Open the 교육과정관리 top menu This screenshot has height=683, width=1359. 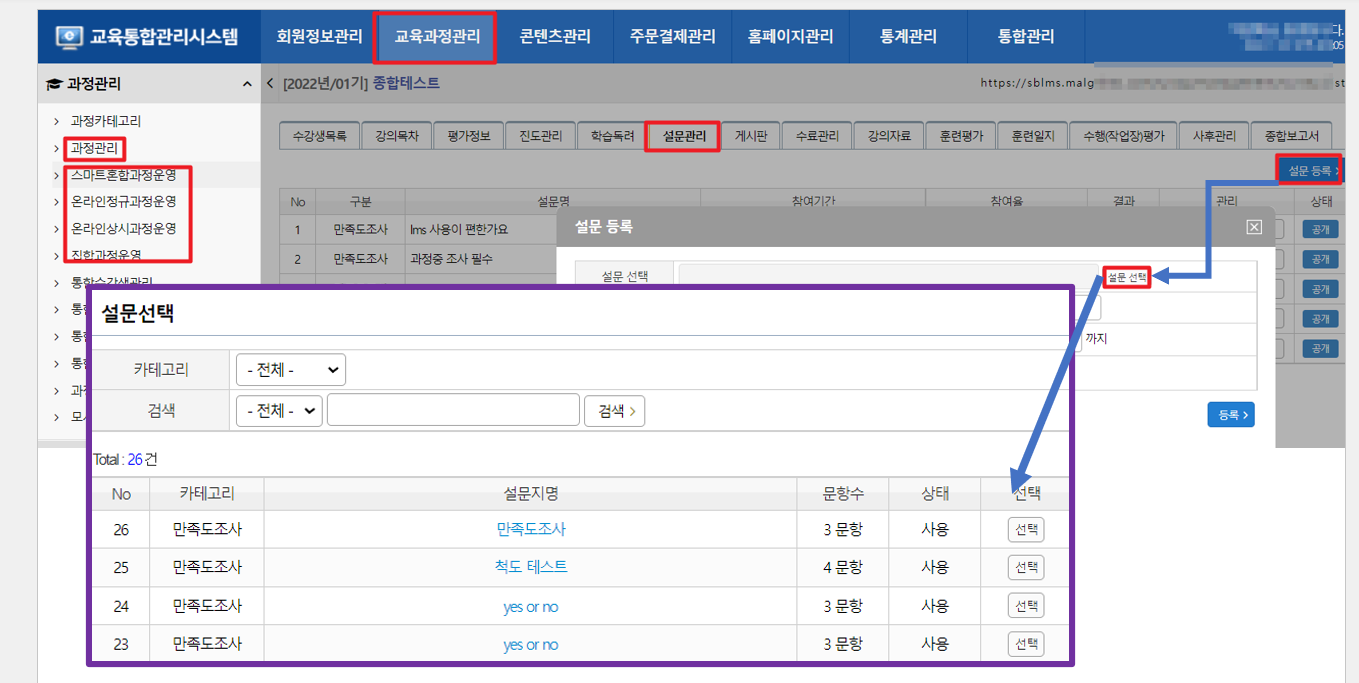pos(437,37)
